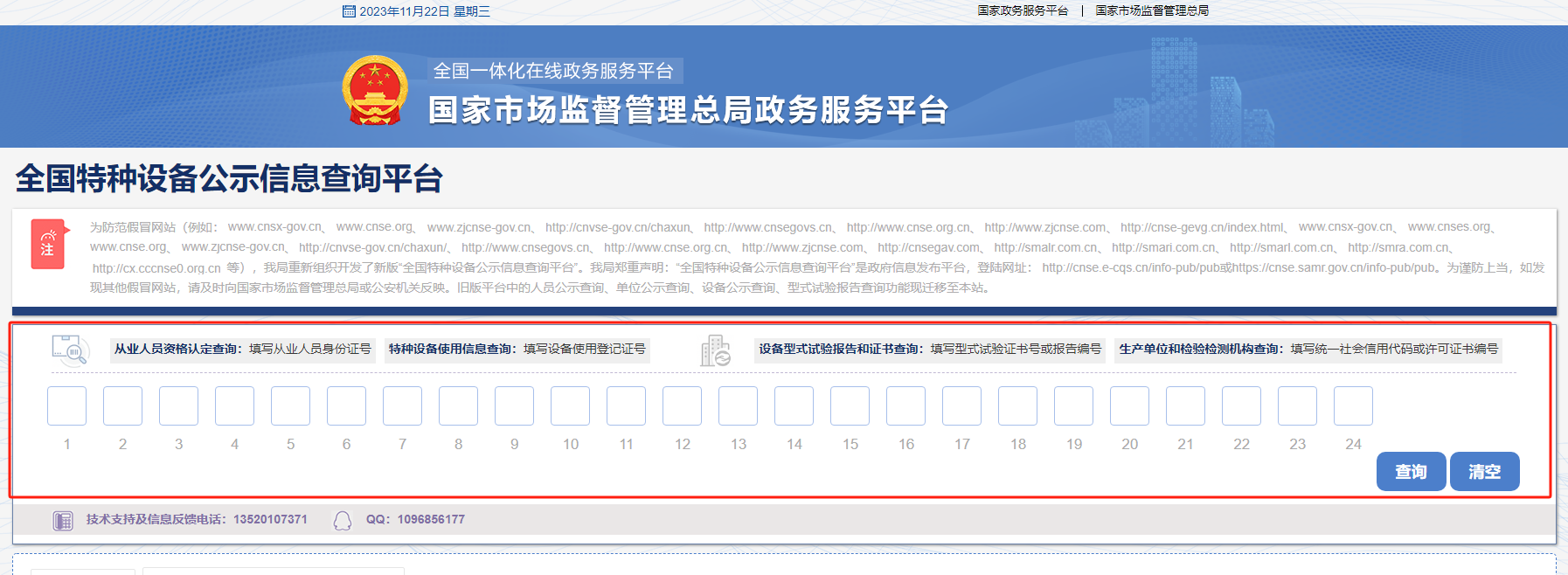Click the red 注 notice icon

tap(49, 244)
